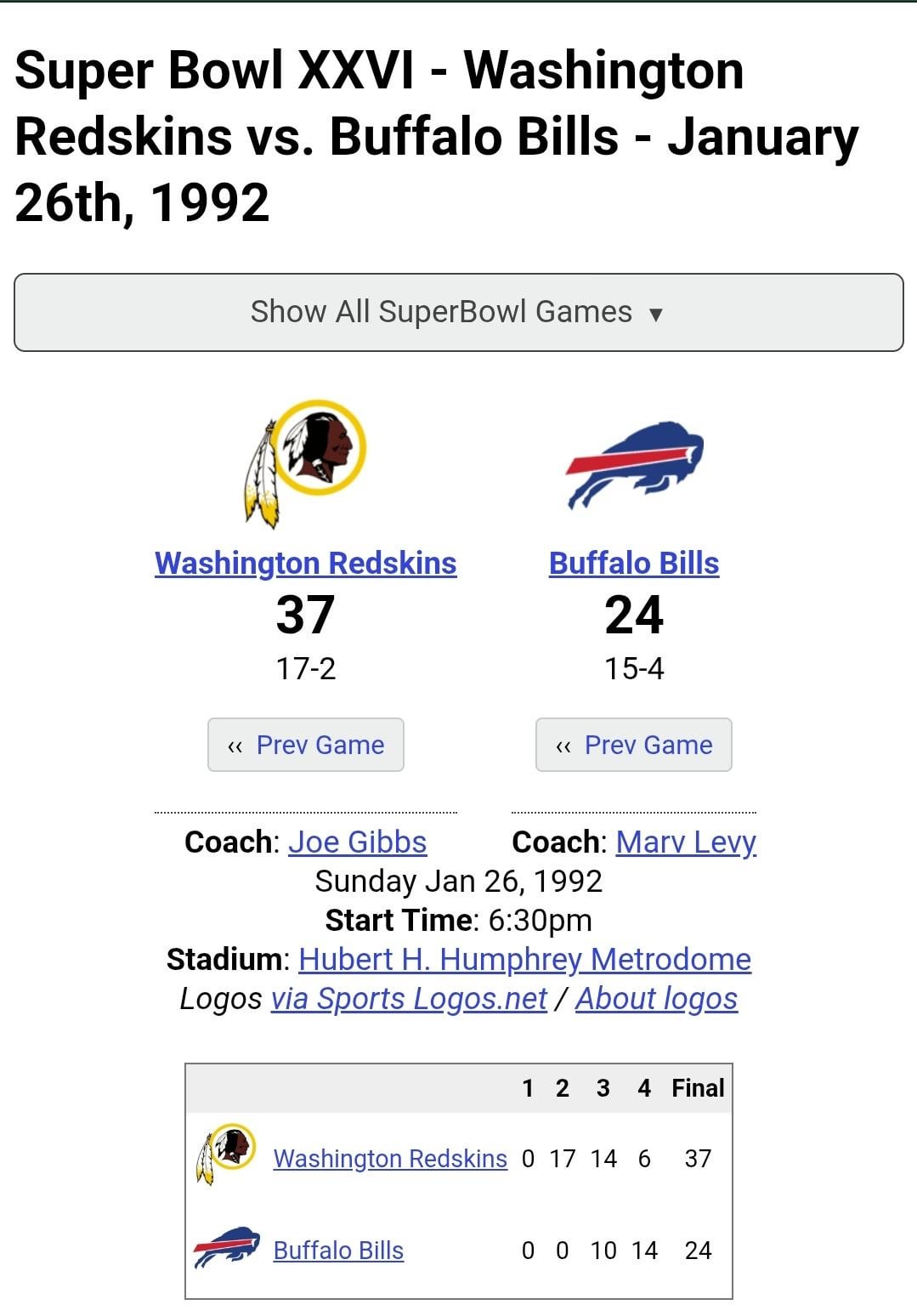
Task: Click the large Washington Redskins logo
Action: coord(306,463)
